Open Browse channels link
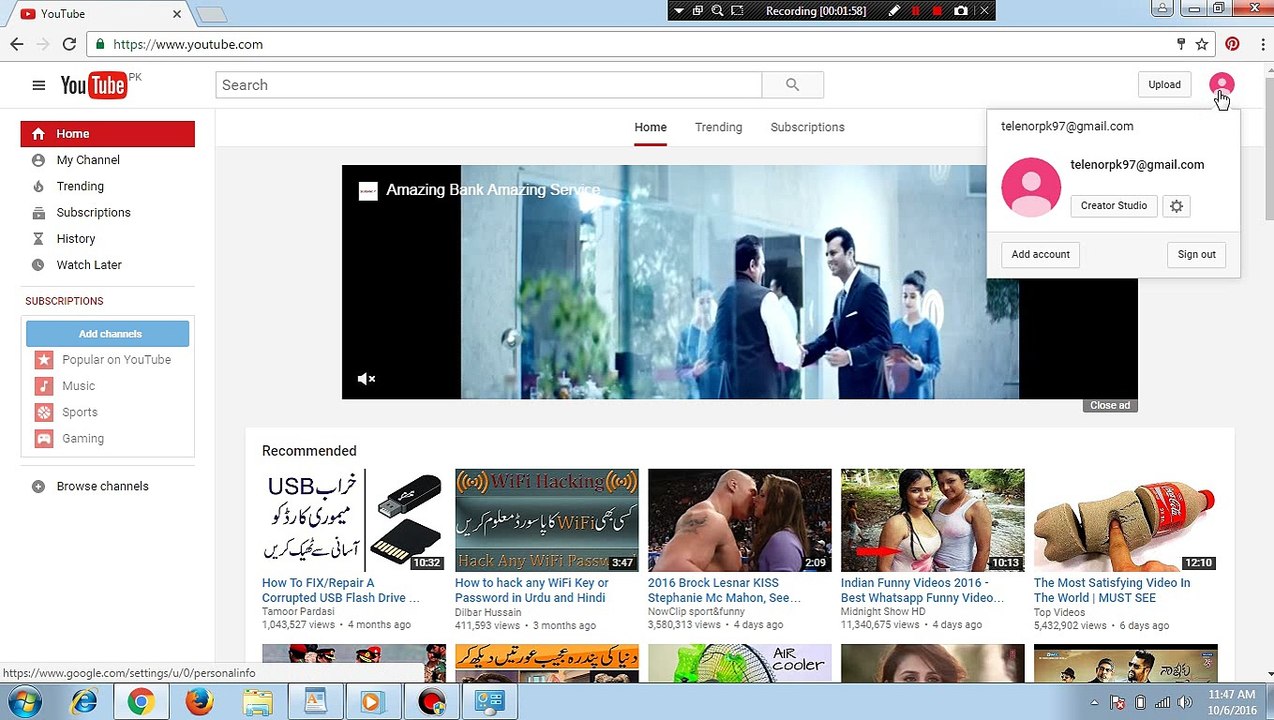1274x720 pixels. coord(102,486)
